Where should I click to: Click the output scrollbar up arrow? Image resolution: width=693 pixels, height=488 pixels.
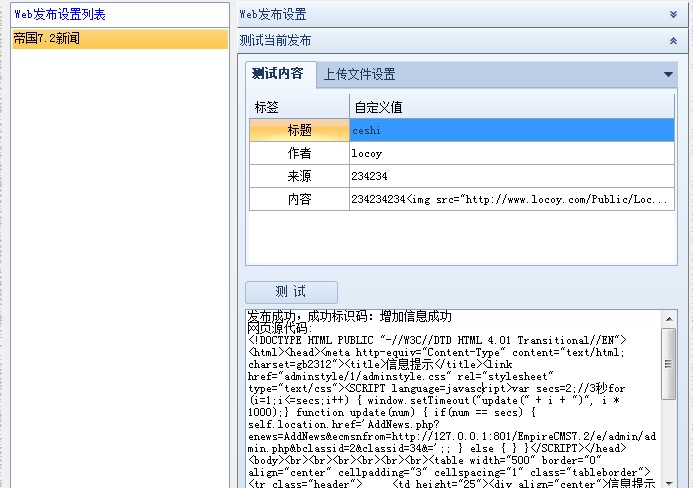coord(669,319)
